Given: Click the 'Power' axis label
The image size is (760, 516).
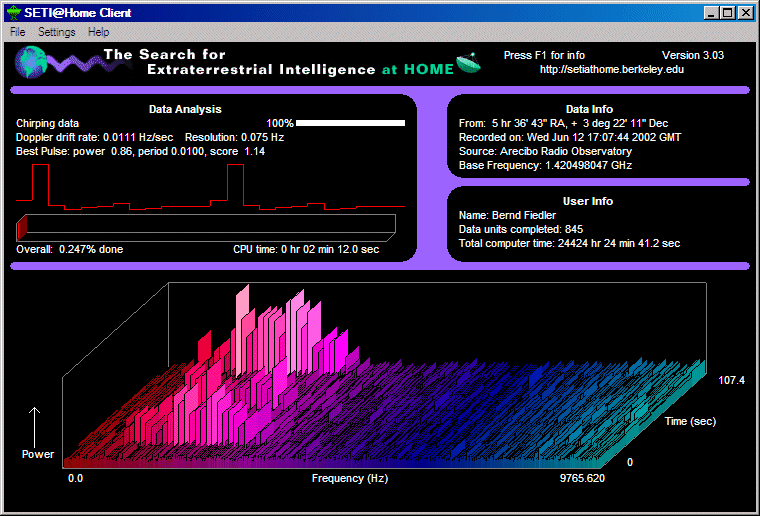Looking at the screenshot, I should (38, 454).
